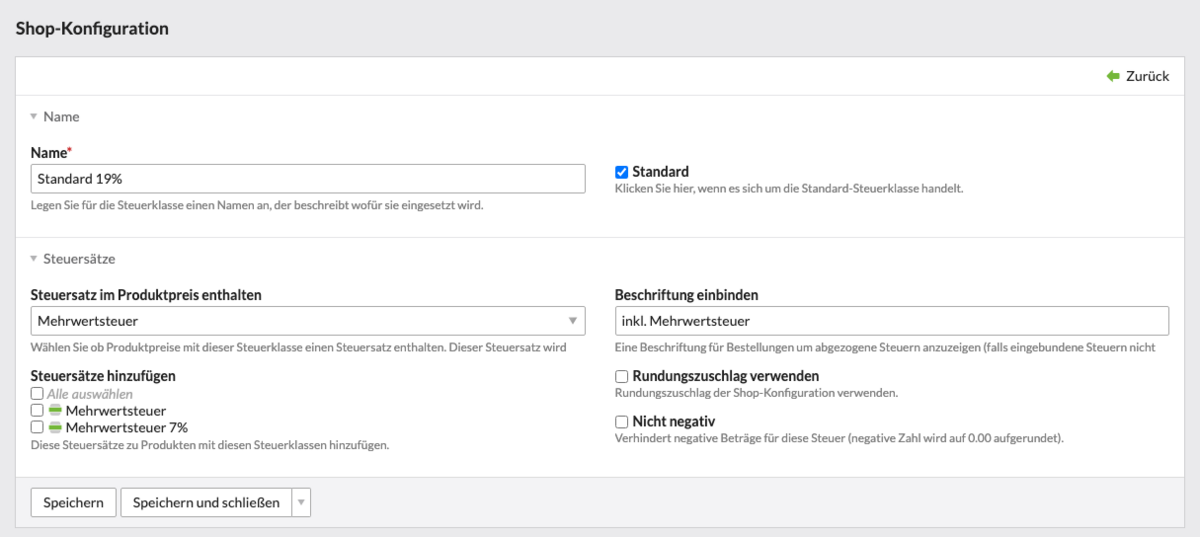The image size is (1200, 537).
Task: Open the Speichern und schließen dropdown arrow
Action: coord(301,503)
